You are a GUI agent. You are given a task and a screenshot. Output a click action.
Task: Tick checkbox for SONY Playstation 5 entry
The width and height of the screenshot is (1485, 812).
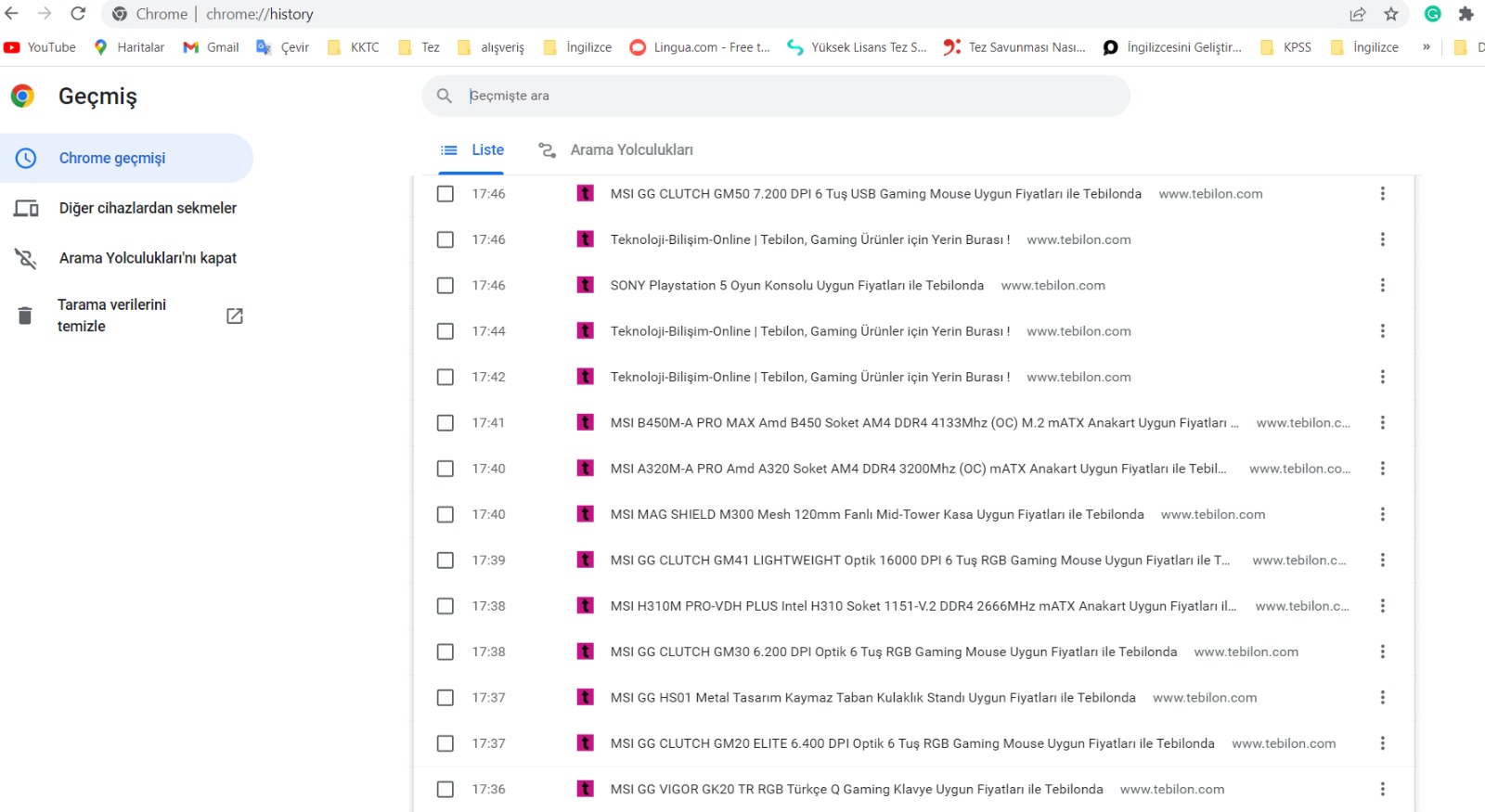[445, 285]
